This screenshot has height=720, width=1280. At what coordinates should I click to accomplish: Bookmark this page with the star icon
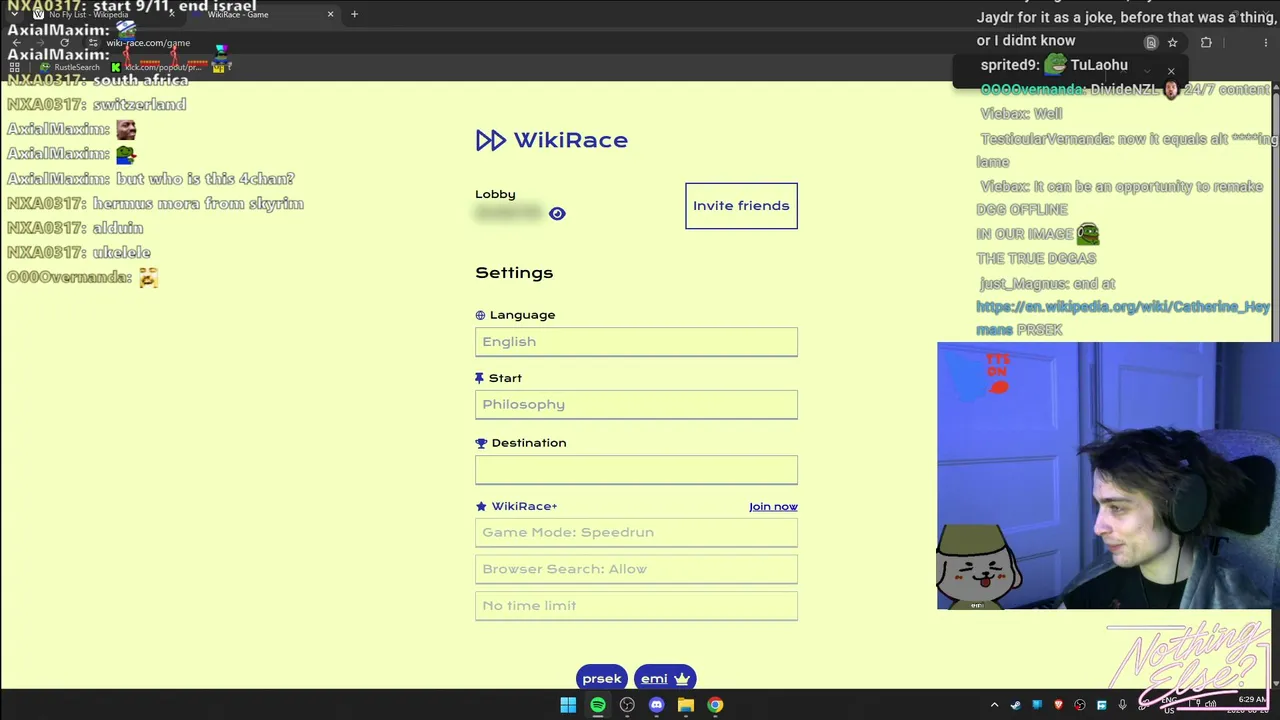(1173, 43)
